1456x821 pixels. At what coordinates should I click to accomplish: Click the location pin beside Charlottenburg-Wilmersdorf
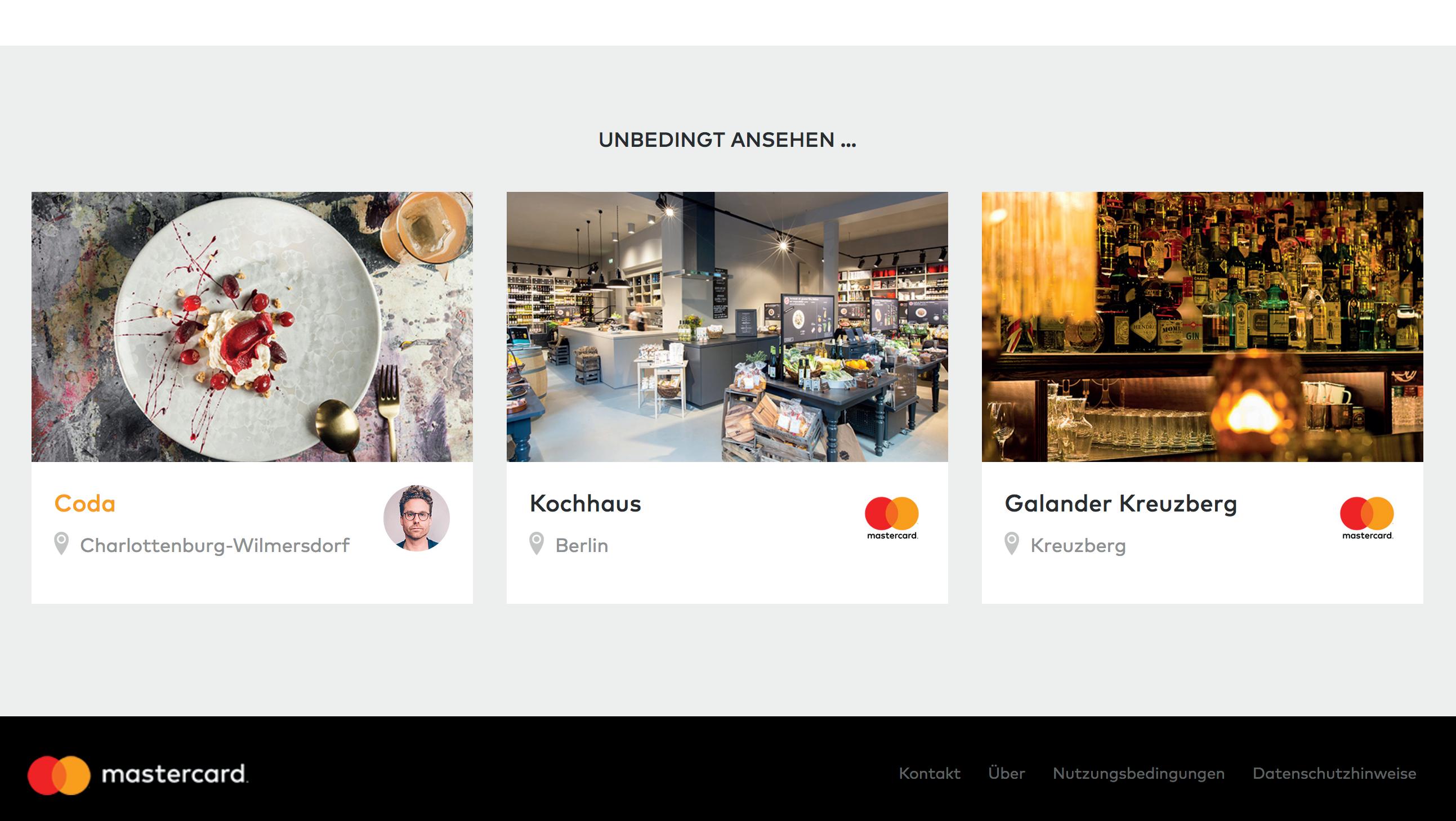click(61, 544)
